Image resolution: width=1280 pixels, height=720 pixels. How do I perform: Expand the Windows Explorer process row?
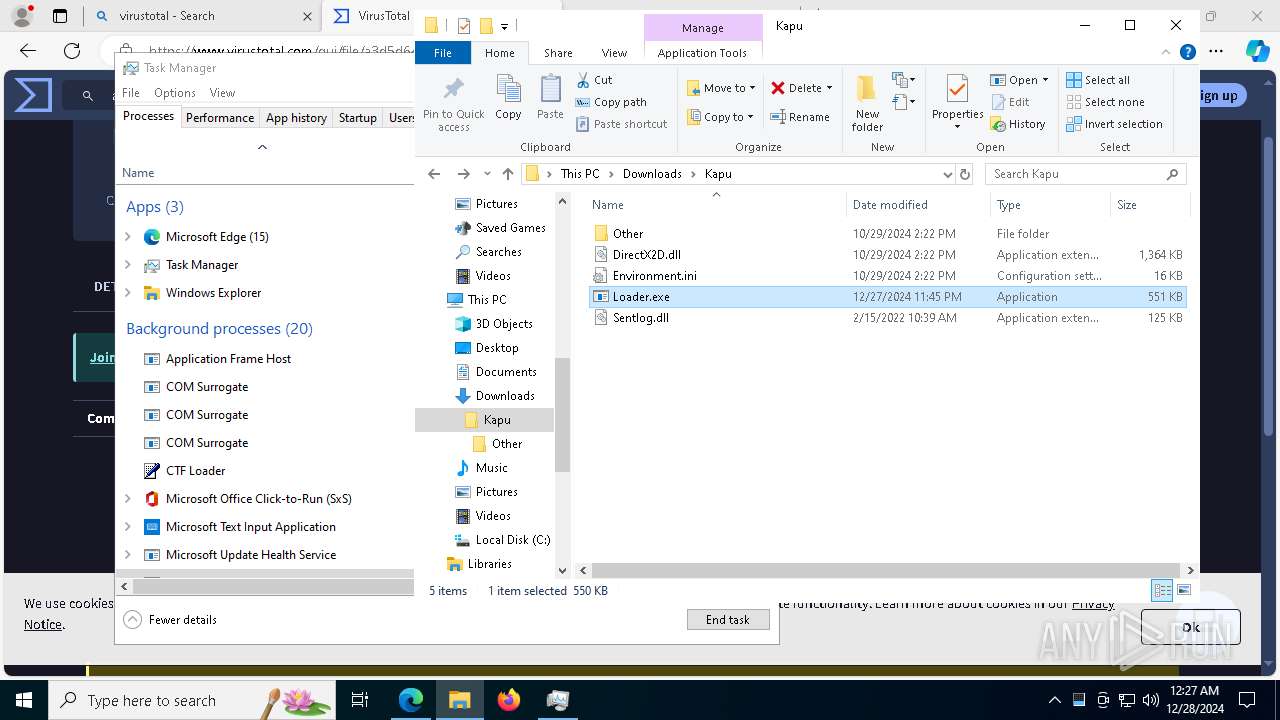click(128, 293)
